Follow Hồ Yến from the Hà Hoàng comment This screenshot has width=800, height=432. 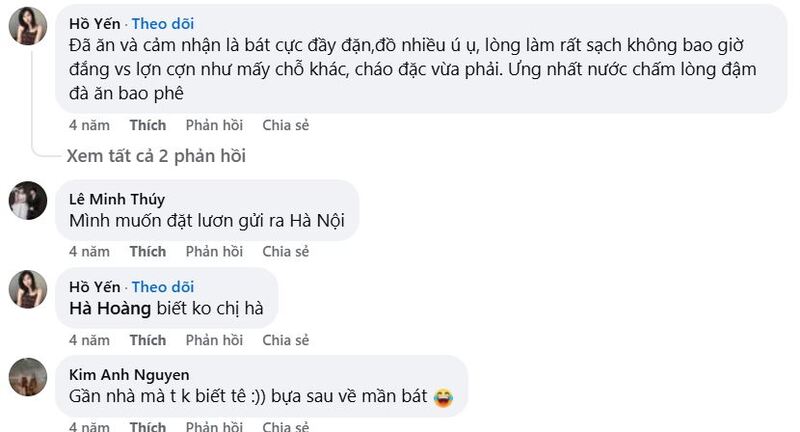tap(163, 287)
